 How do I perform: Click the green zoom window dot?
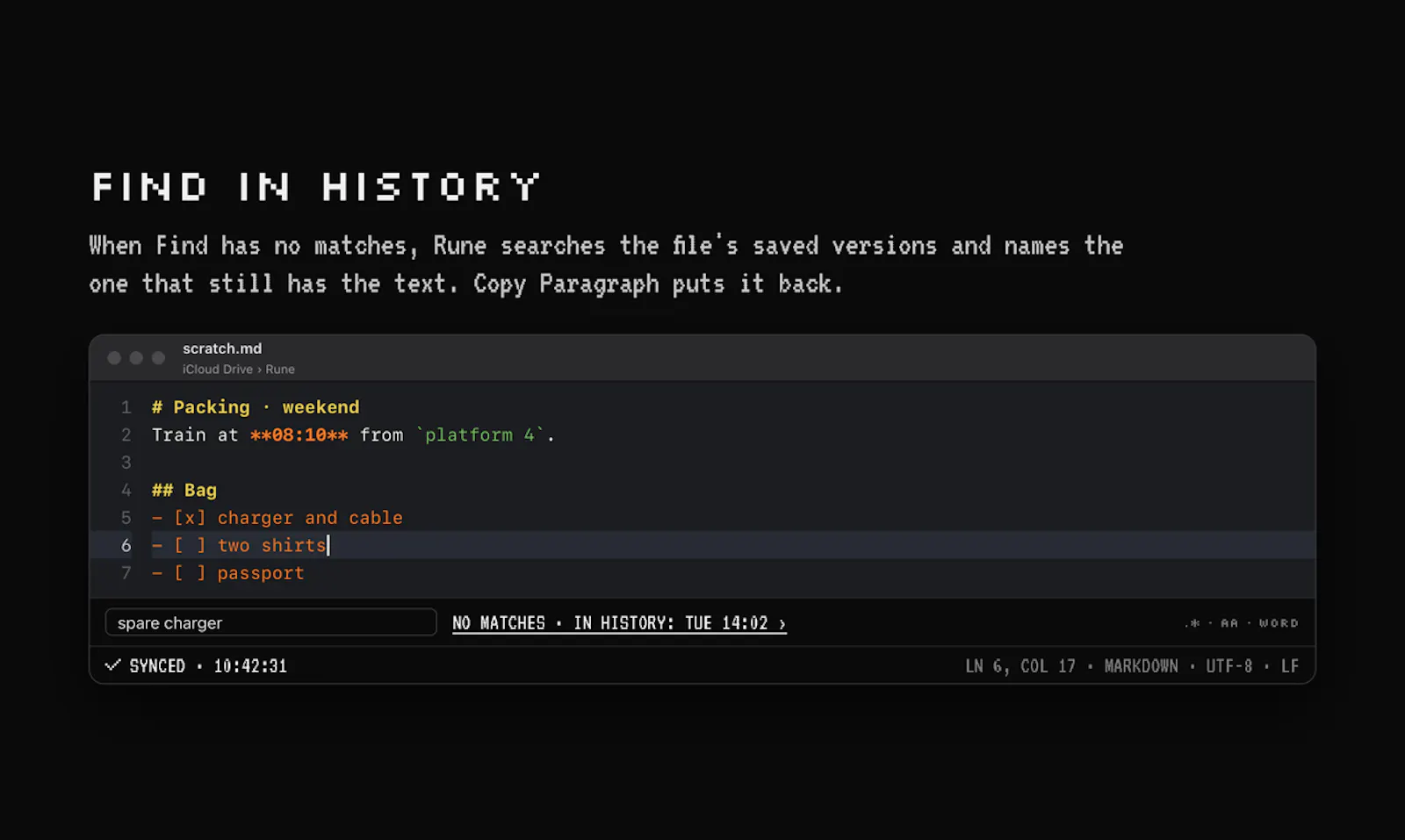pyautogui.click(x=158, y=358)
